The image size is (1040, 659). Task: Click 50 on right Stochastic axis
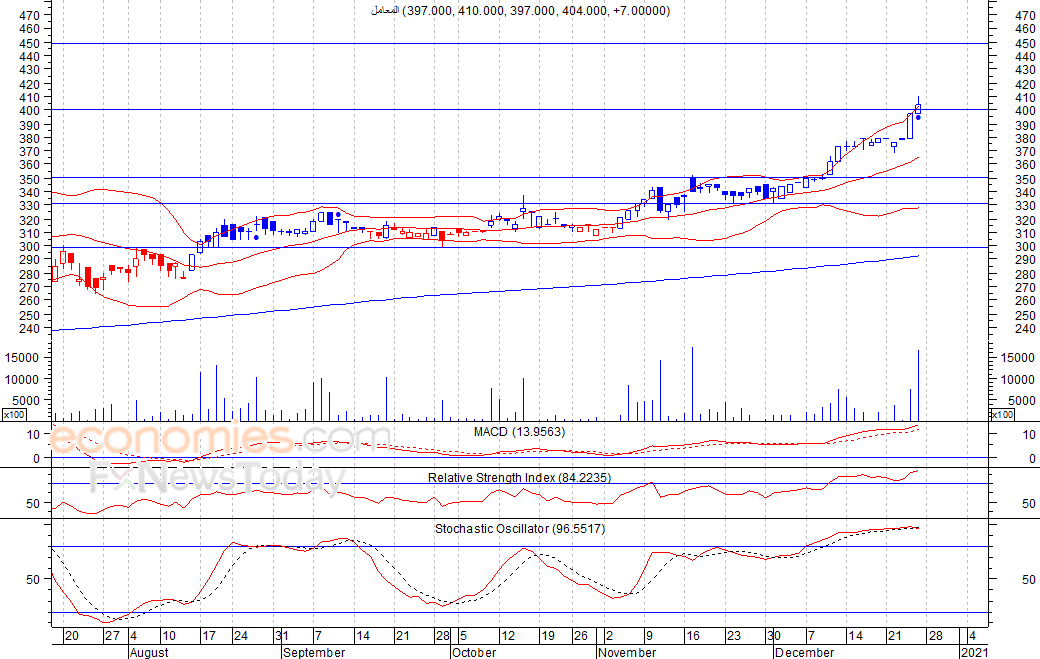click(x=1028, y=579)
